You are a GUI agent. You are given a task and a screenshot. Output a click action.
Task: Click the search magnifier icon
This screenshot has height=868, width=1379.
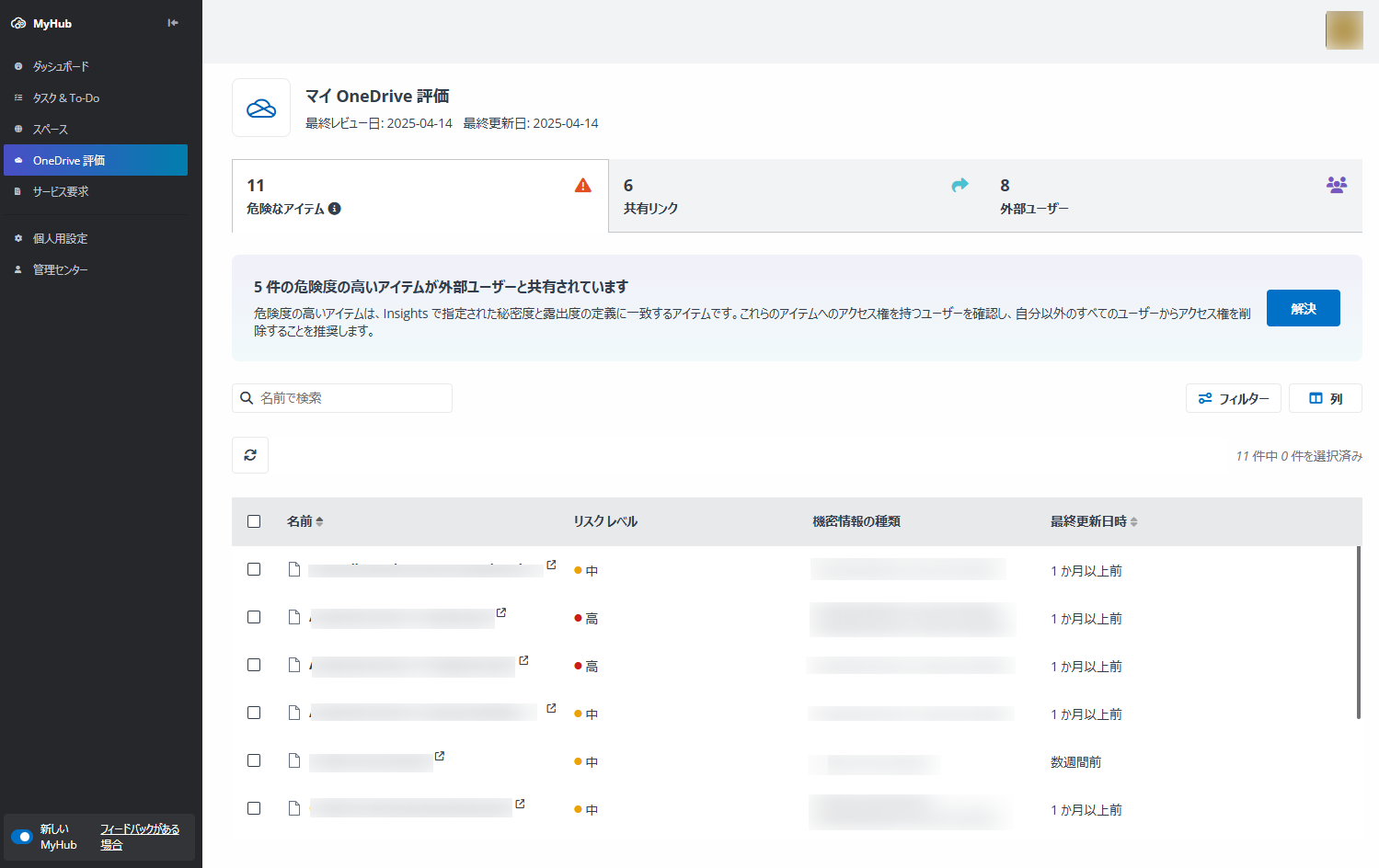click(x=247, y=398)
